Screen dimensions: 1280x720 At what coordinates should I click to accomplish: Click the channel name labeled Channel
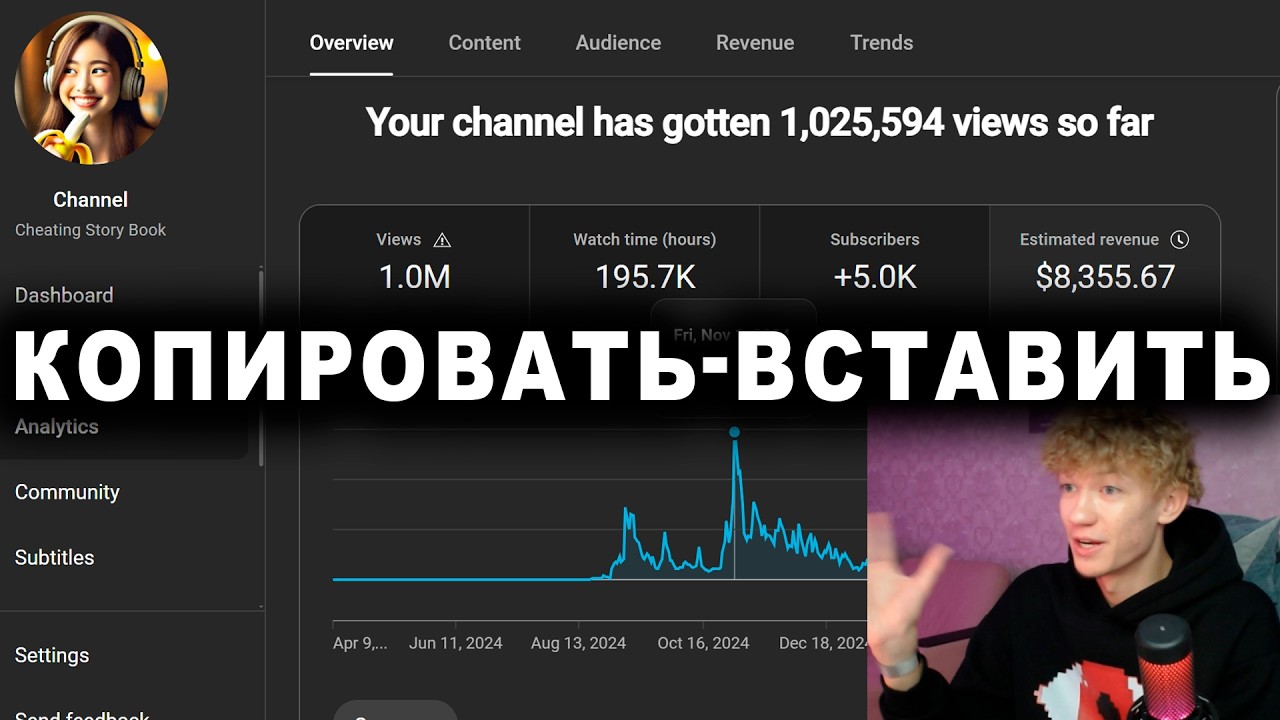[90, 199]
